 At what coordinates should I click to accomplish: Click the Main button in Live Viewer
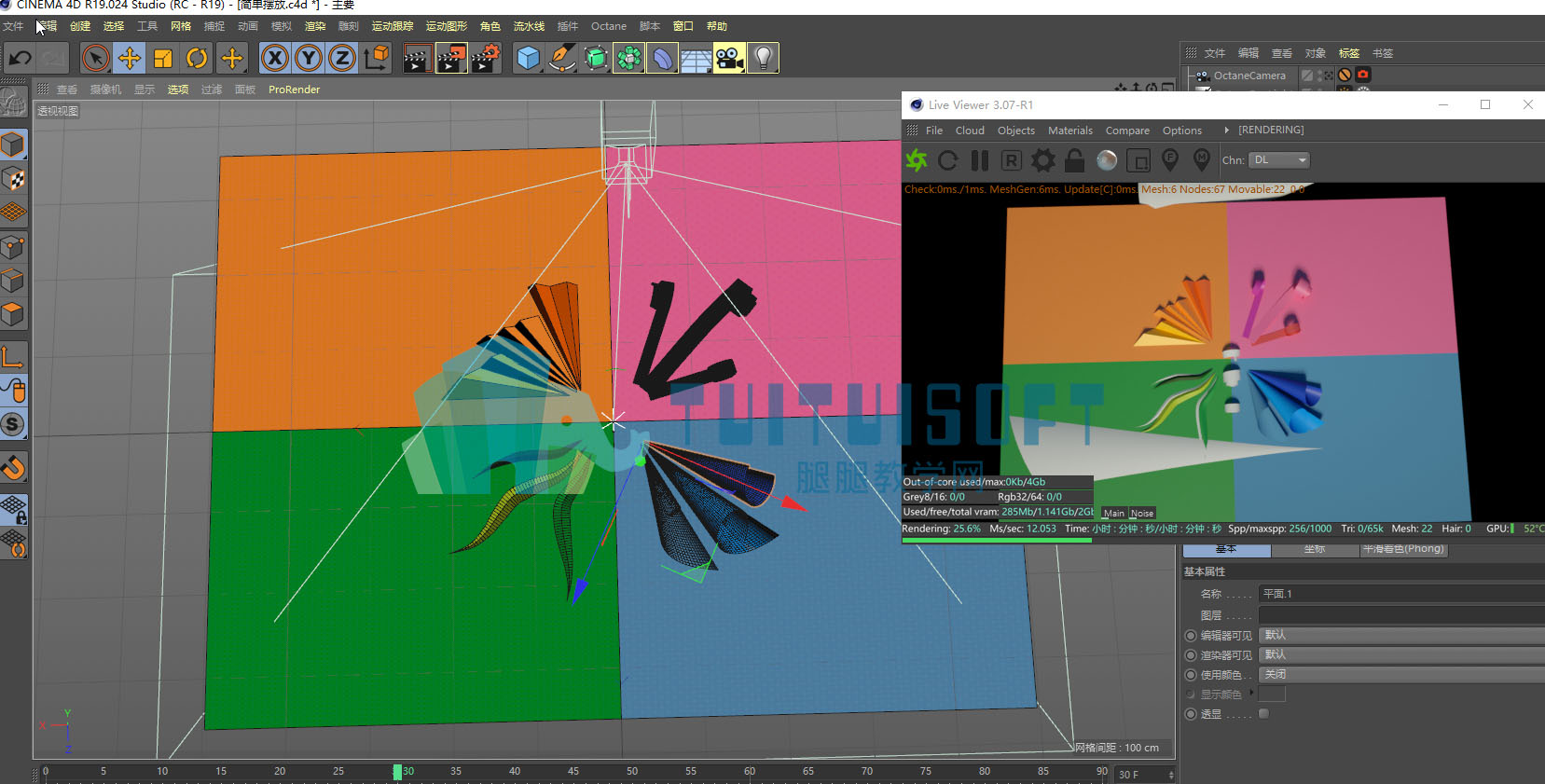[x=1114, y=513]
